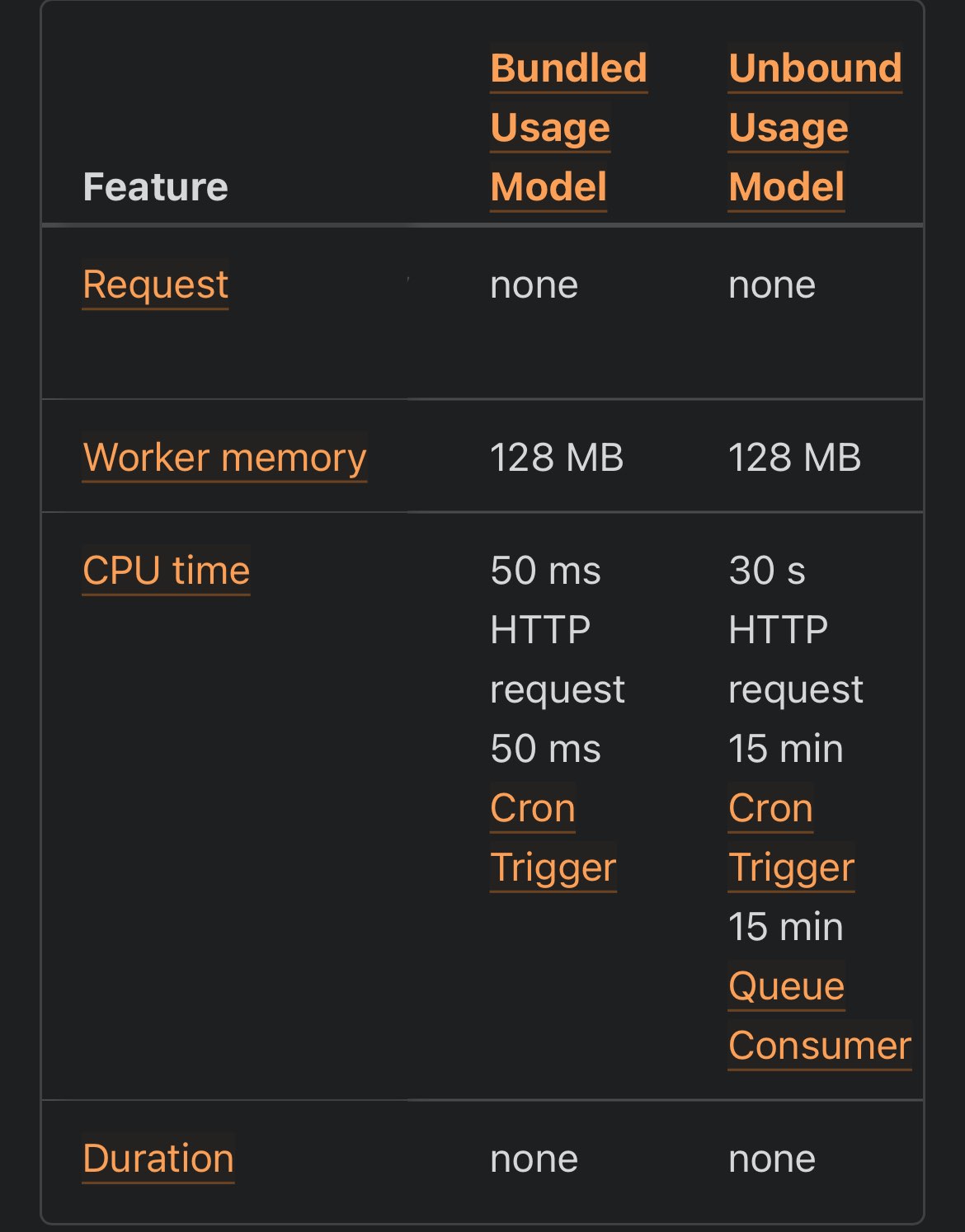The width and height of the screenshot is (965, 1232).
Task: Open the Worker memory link
Action: tap(224, 457)
